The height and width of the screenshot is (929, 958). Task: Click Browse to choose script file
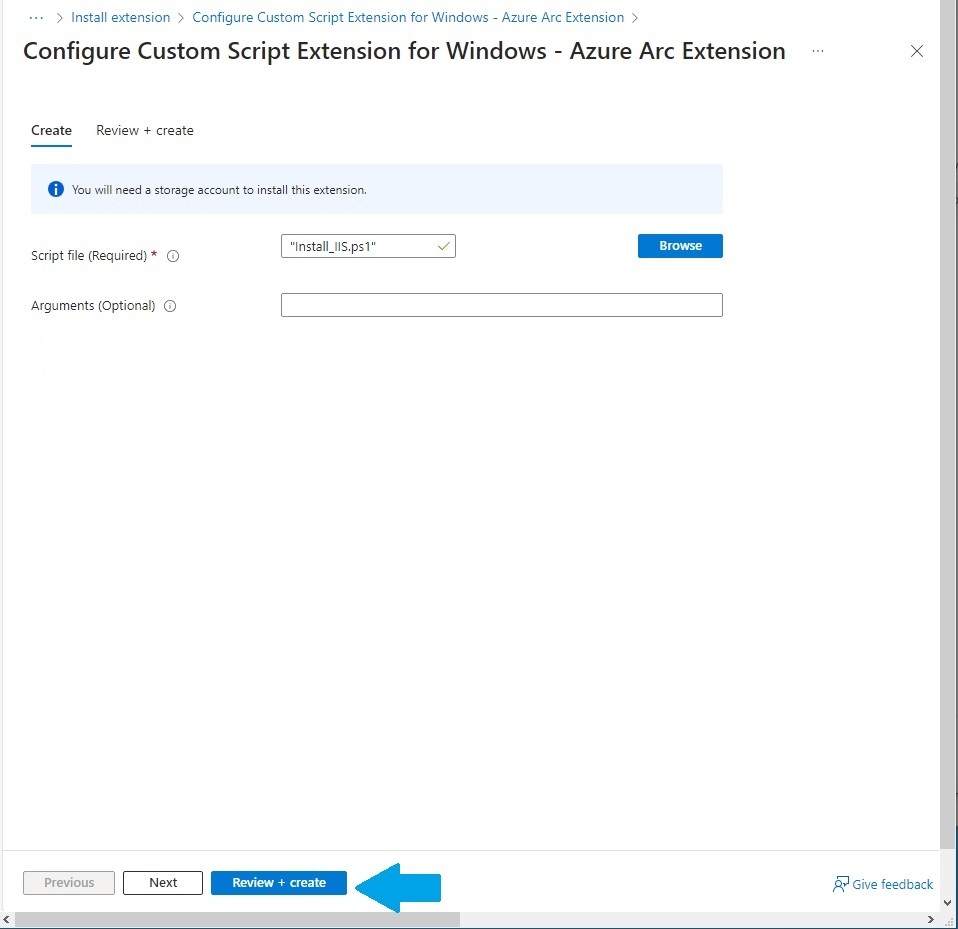click(680, 246)
